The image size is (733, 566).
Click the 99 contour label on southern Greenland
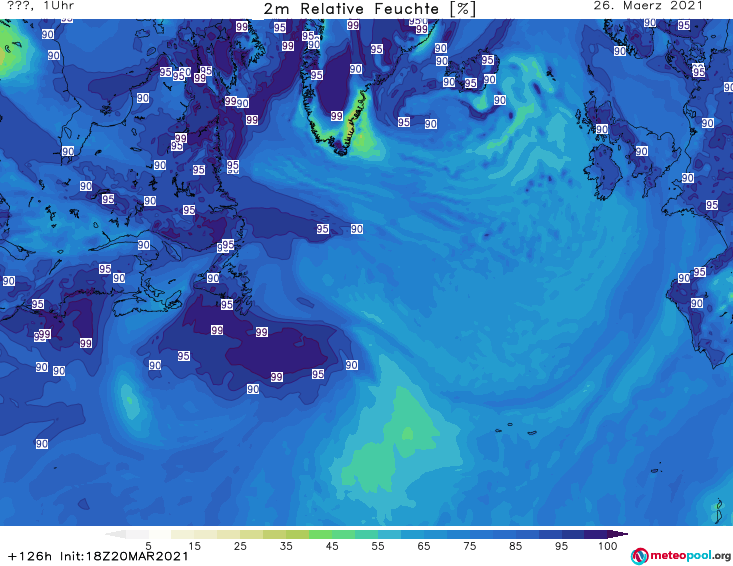[337, 116]
